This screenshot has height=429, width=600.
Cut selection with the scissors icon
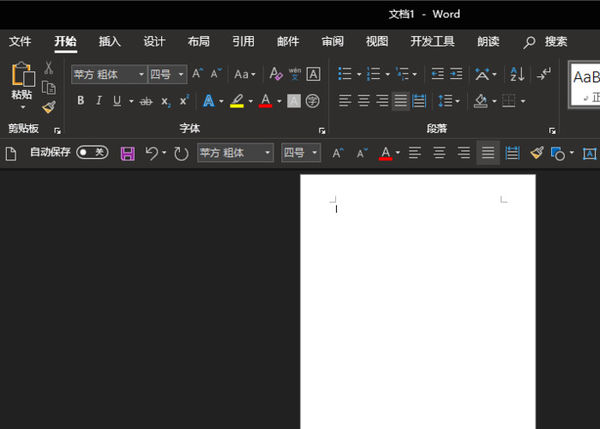tap(49, 68)
